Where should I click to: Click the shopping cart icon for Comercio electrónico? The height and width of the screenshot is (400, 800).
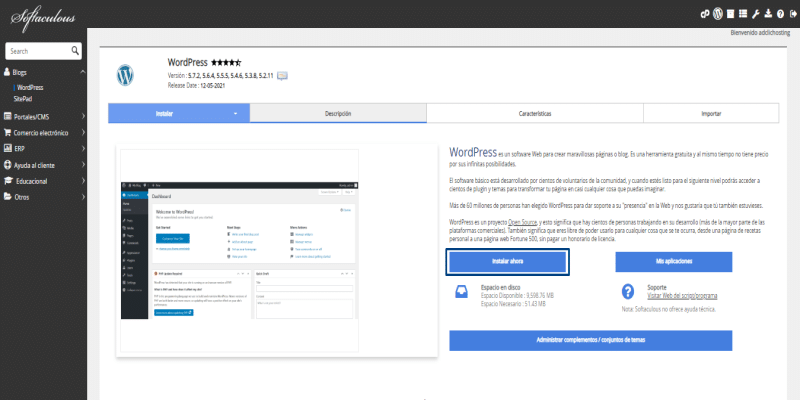click(8, 133)
